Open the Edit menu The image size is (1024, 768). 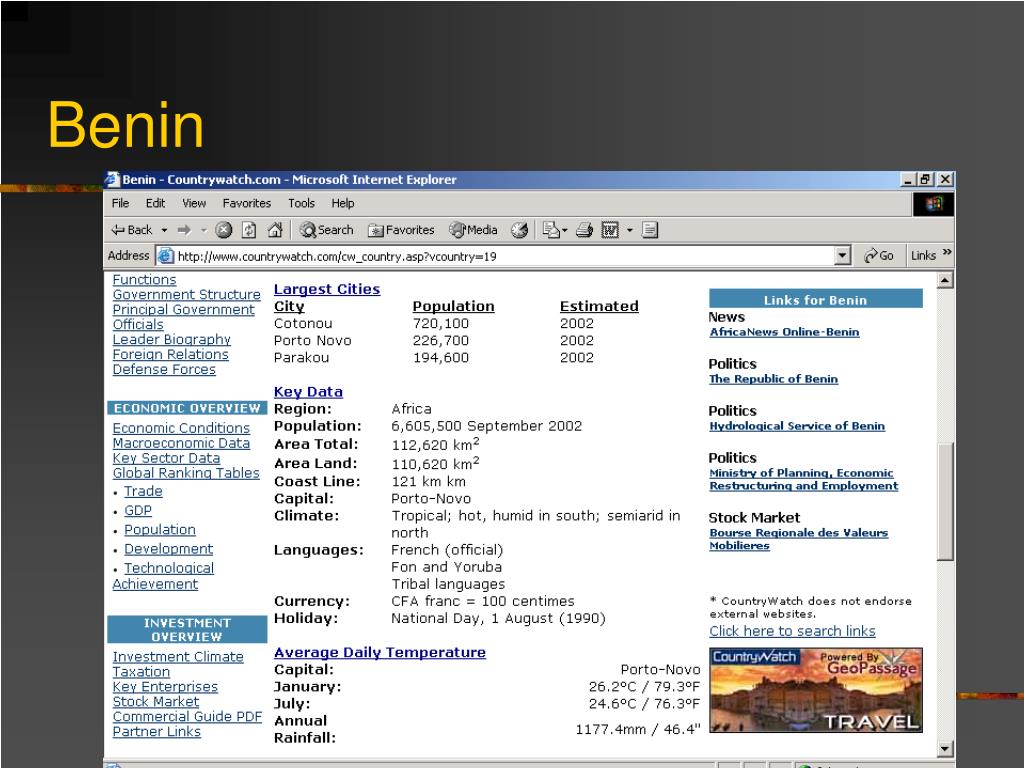[155, 204]
